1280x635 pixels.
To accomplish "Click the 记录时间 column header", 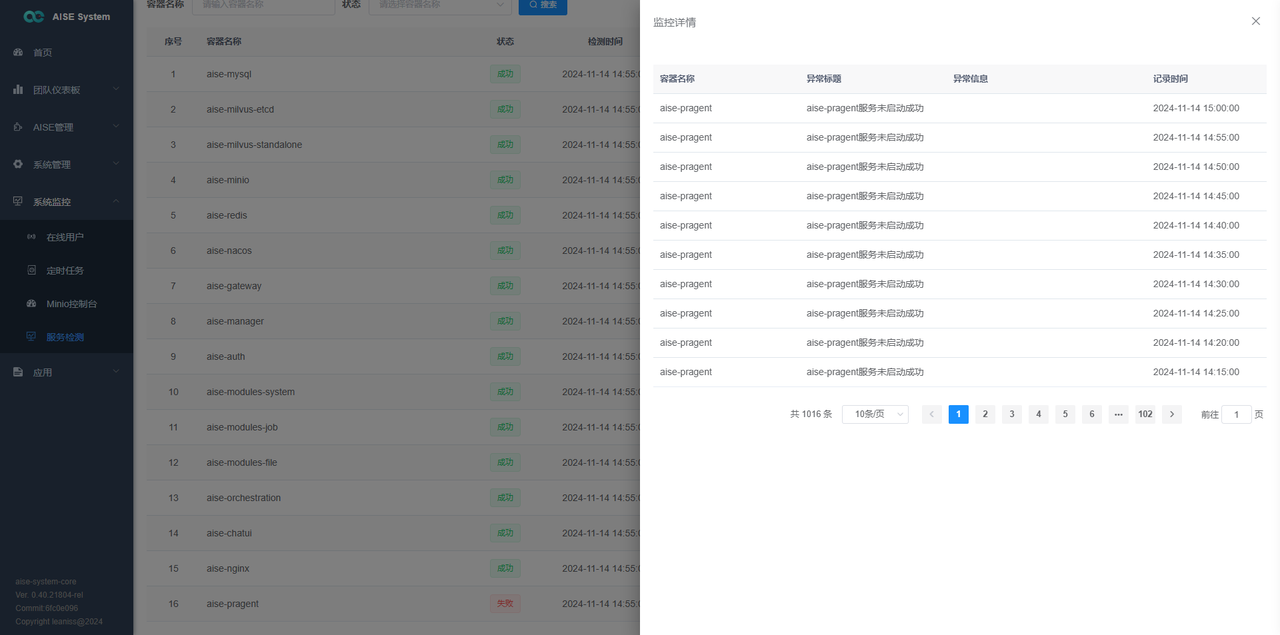I will click(1170, 79).
